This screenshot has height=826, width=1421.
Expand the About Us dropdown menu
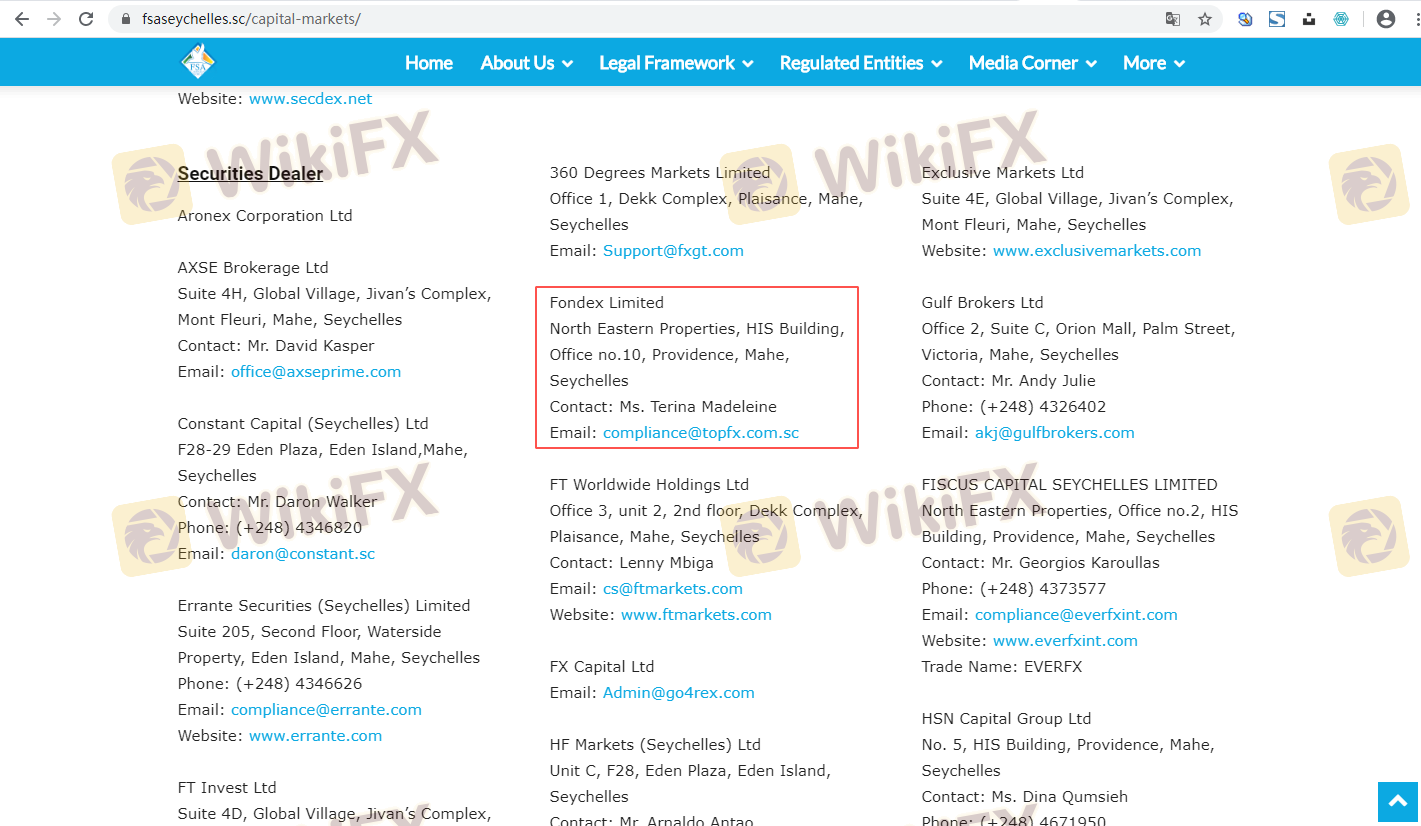point(527,63)
